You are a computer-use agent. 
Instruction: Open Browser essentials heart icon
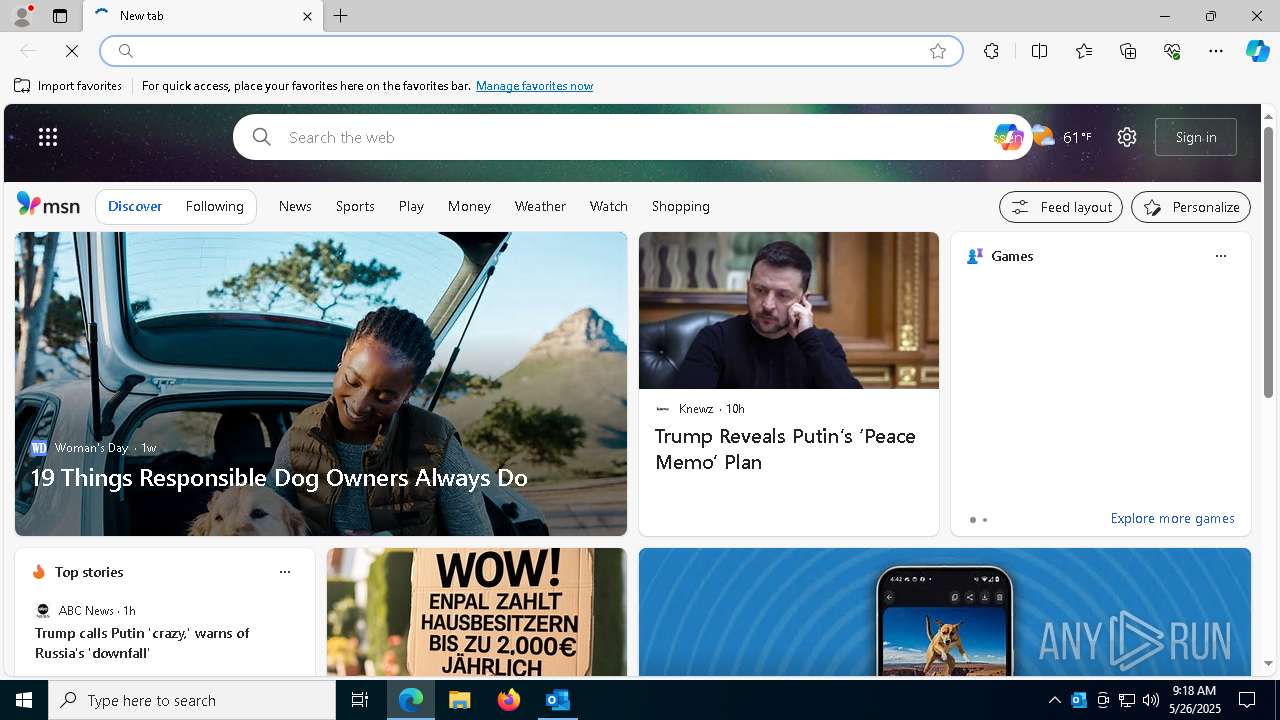1172,51
